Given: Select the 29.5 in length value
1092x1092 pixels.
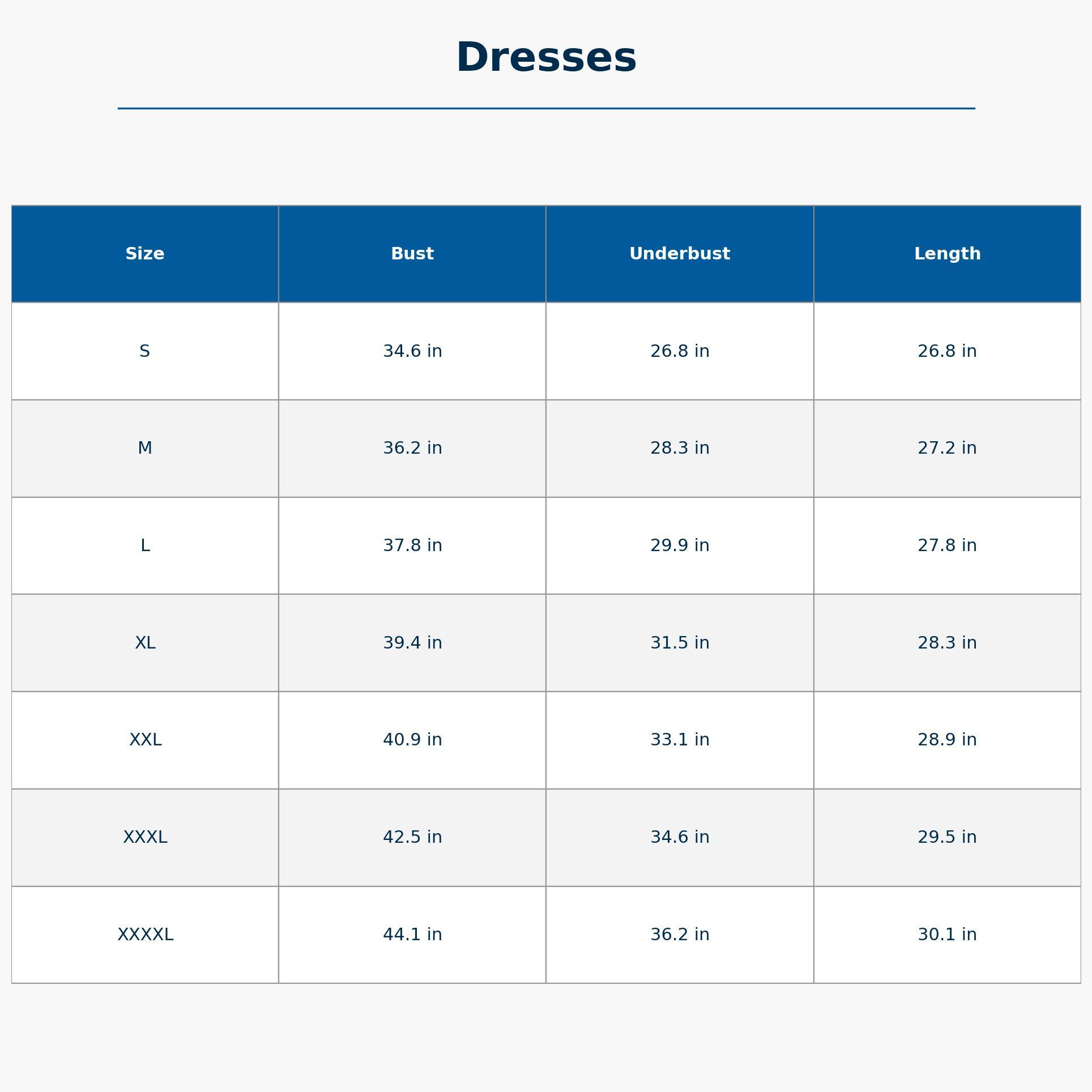Looking at the screenshot, I should [947, 837].
